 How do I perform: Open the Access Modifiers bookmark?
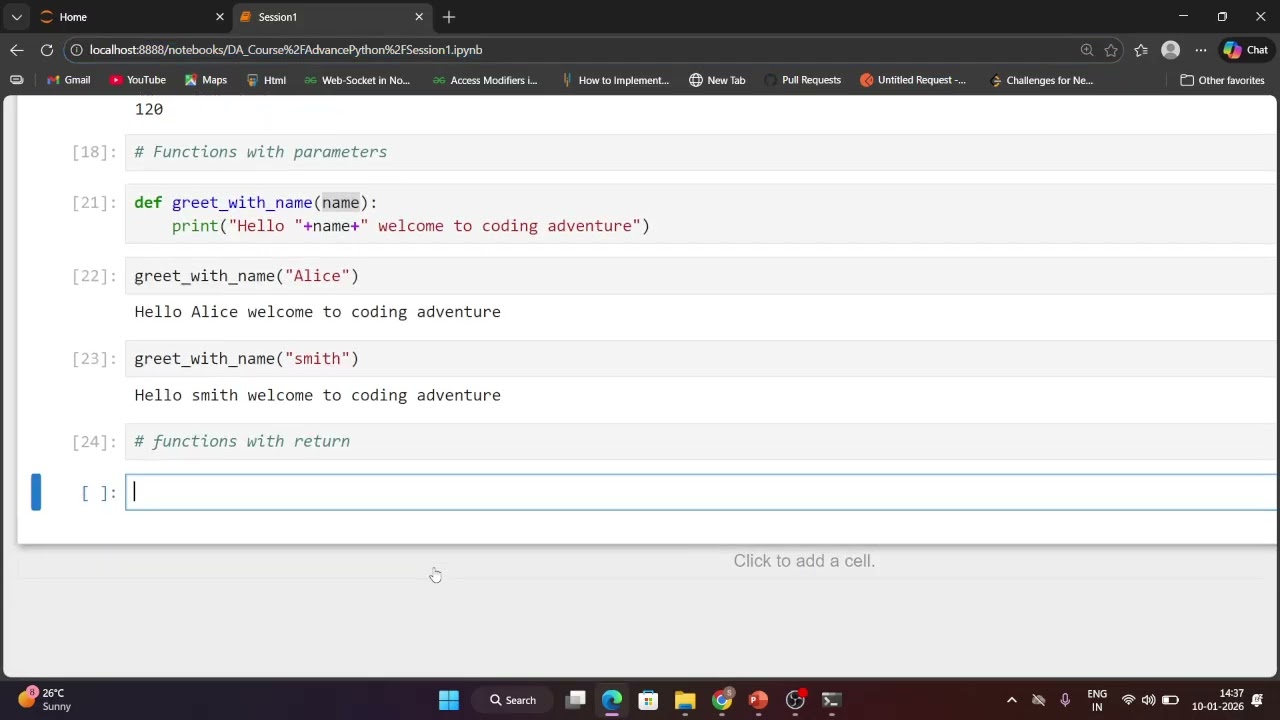(x=485, y=80)
